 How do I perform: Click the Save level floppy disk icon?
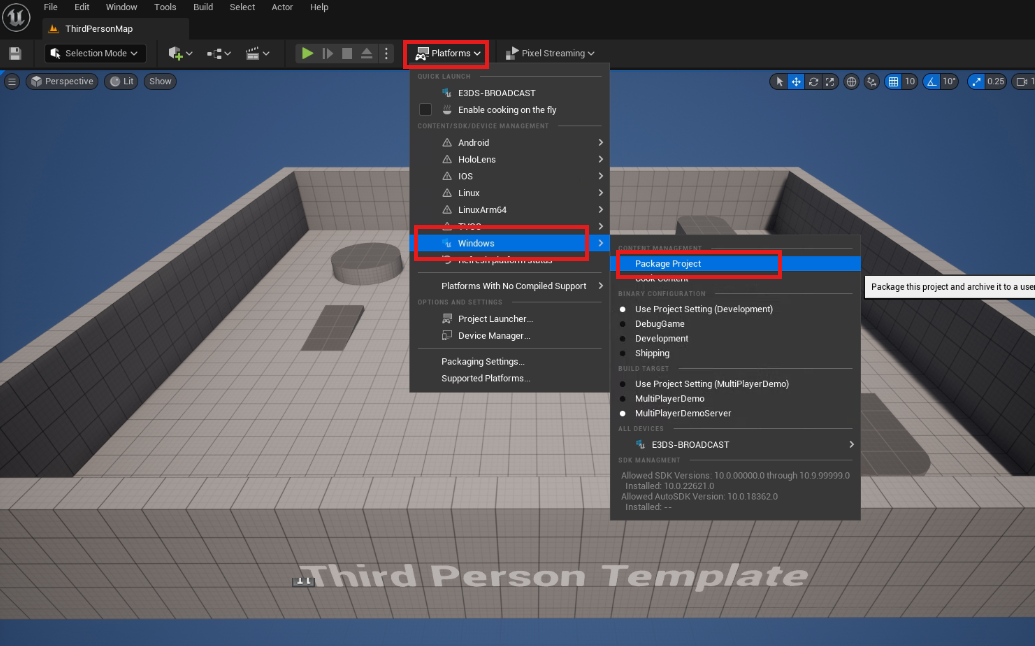(15, 53)
